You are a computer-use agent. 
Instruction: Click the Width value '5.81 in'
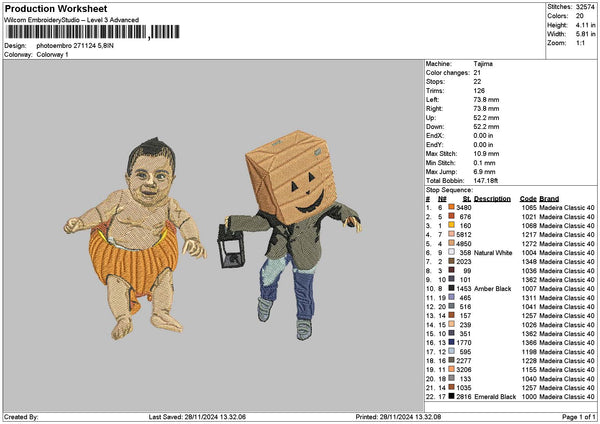click(x=585, y=34)
